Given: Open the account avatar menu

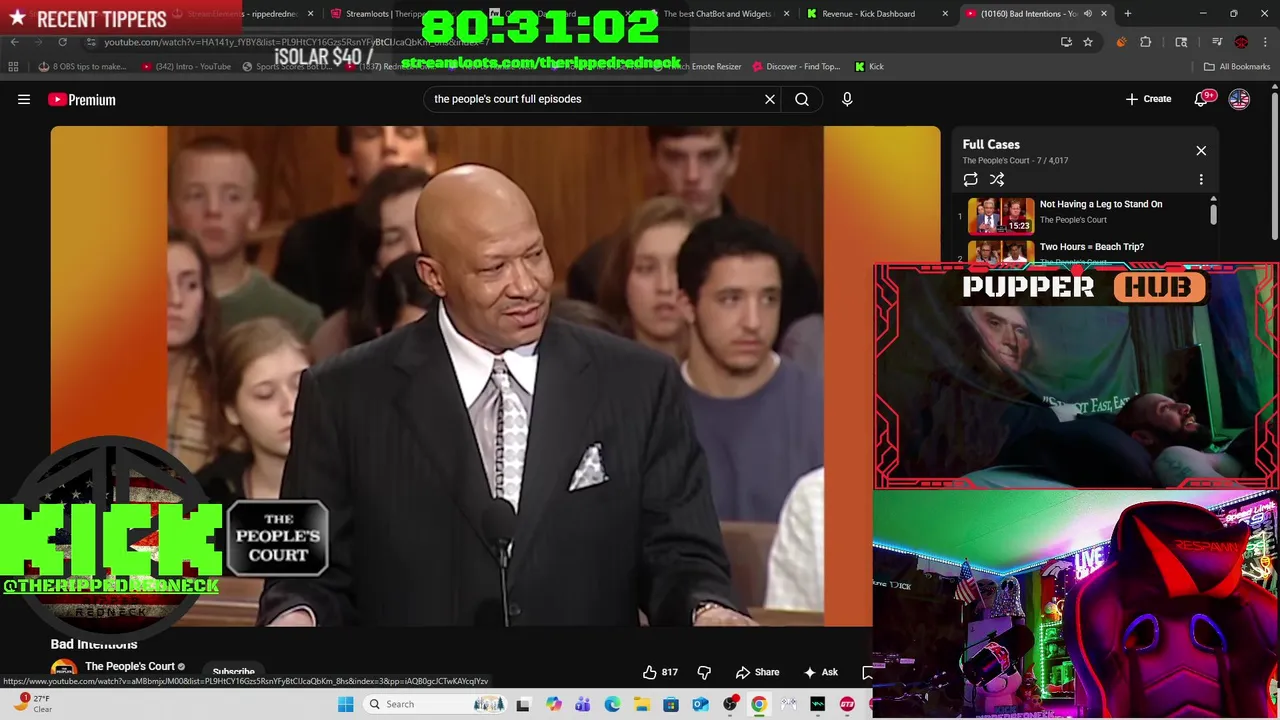Looking at the screenshot, I should [1239, 99].
